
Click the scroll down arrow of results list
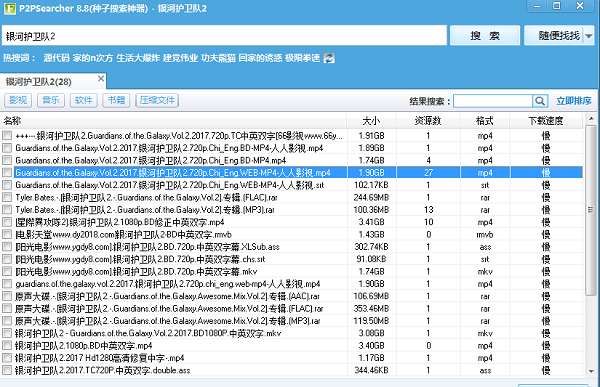point(591,371)
